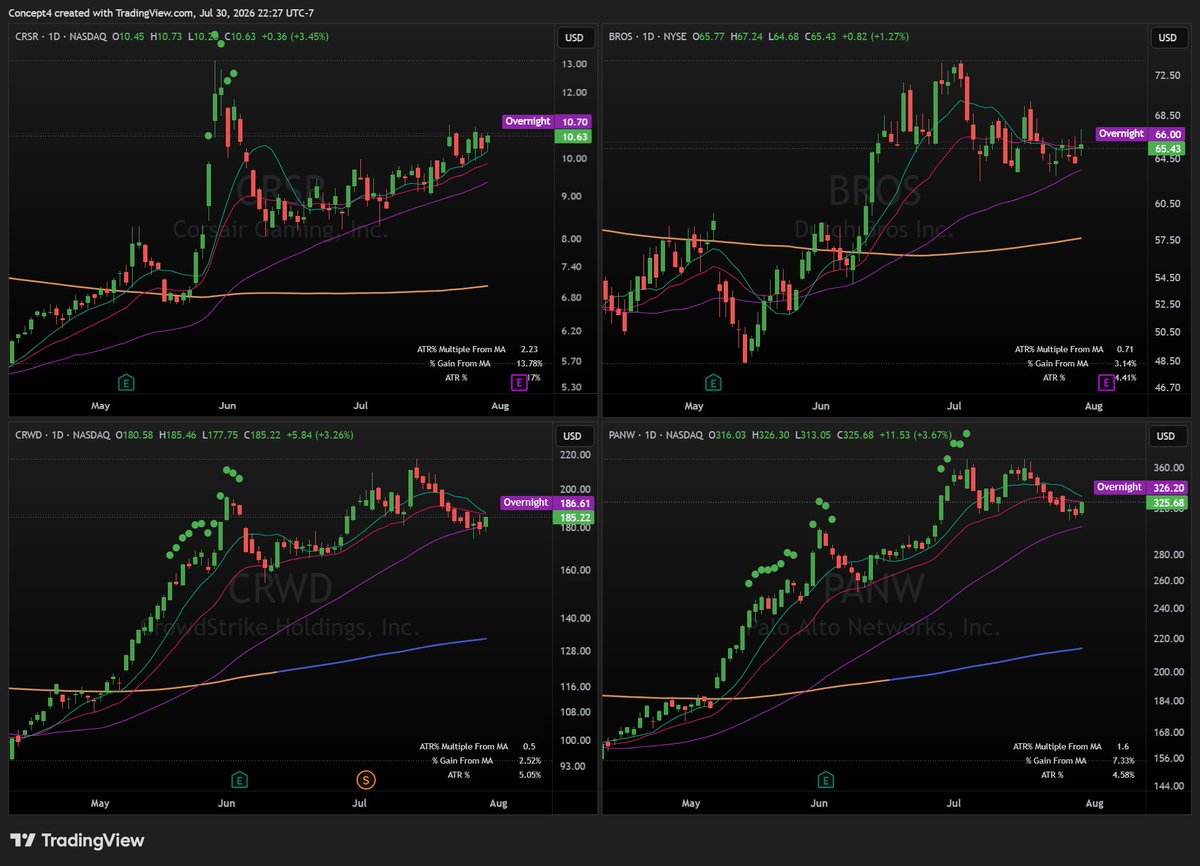This screenshot has width=1200, height=866.
Task: Click the 3.14% gain from MA value
Action: (1124, 363)
